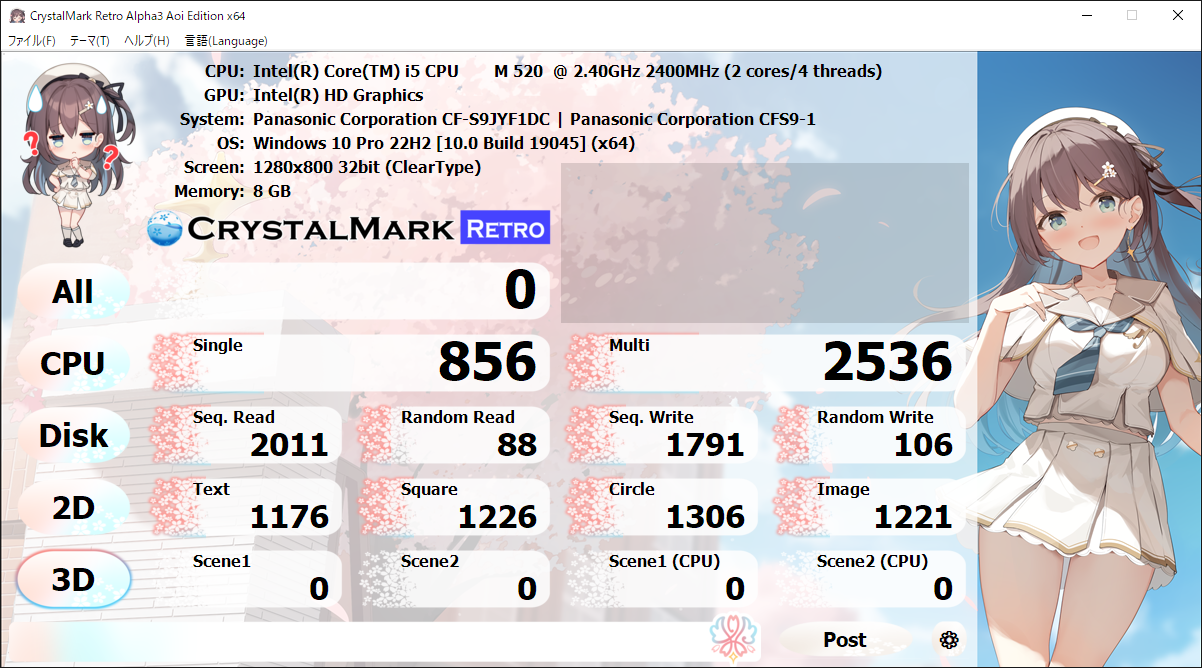The height and width of the screenshot is (668, 1202).
Task: Minimize the CrystalMark Retro window
Action: [x=1086, y=15]
